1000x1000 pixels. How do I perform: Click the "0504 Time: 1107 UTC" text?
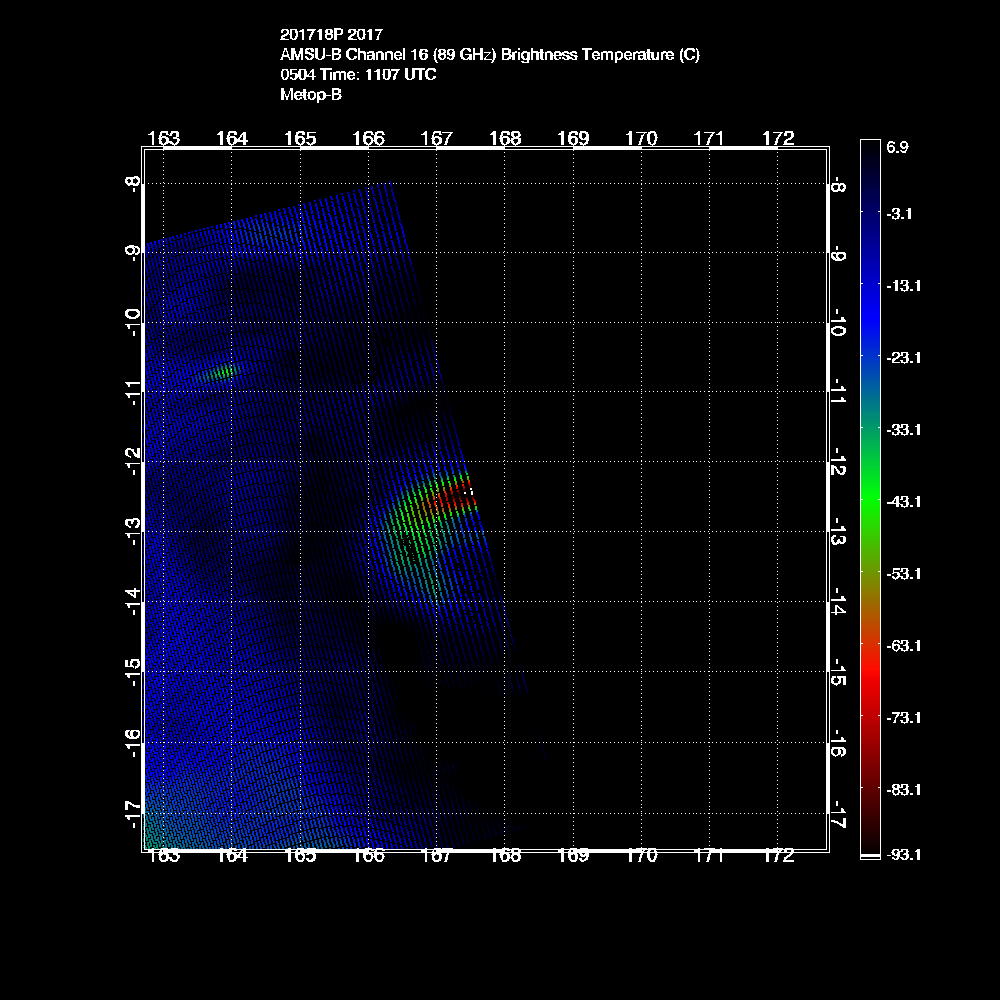click(x=358, y=75)
